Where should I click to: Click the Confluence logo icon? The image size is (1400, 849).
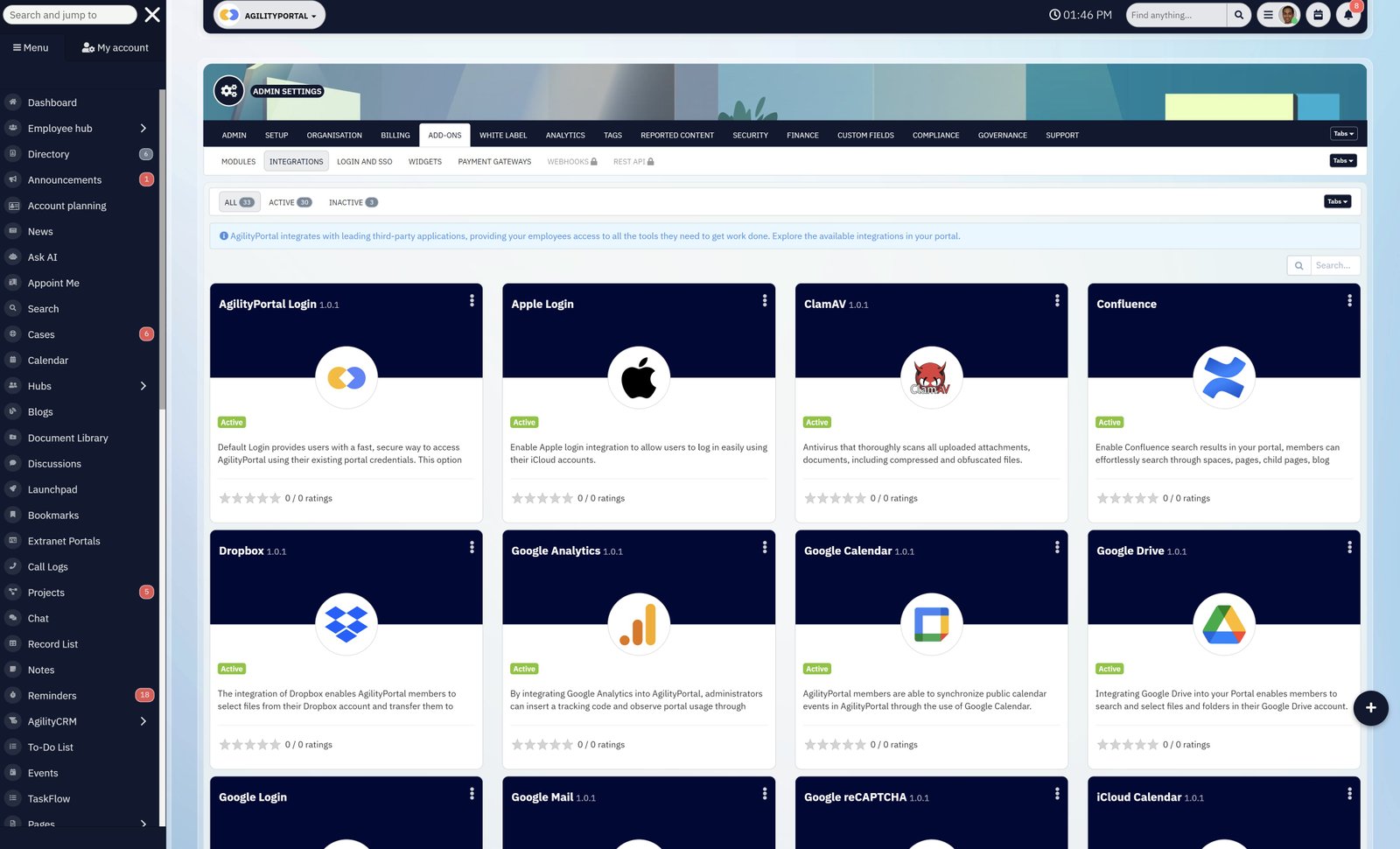[x=1223, y=377]
